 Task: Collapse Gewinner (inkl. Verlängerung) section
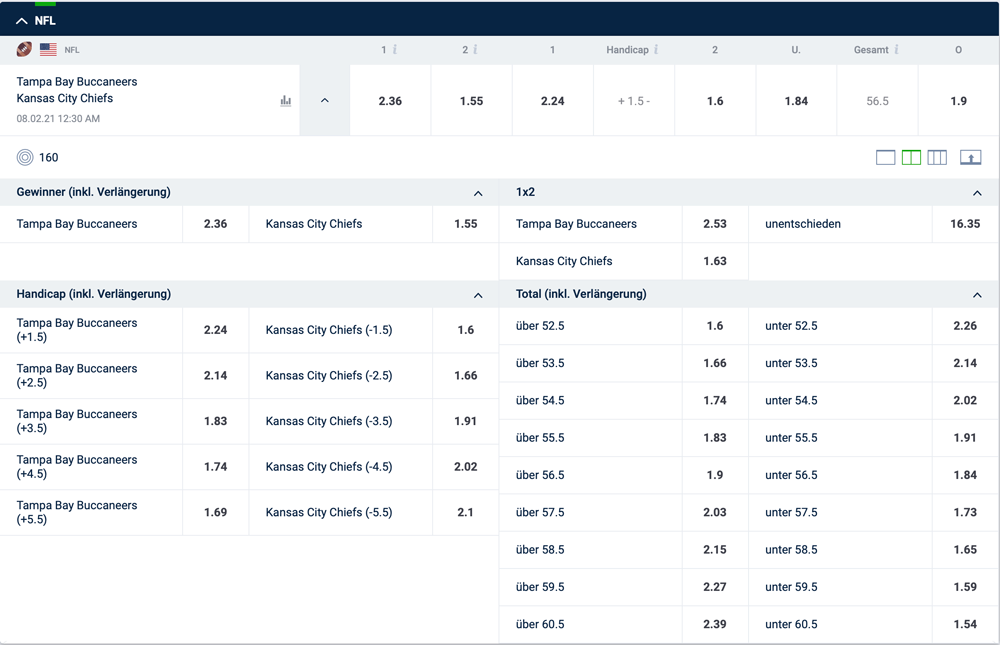click(478, 193)
